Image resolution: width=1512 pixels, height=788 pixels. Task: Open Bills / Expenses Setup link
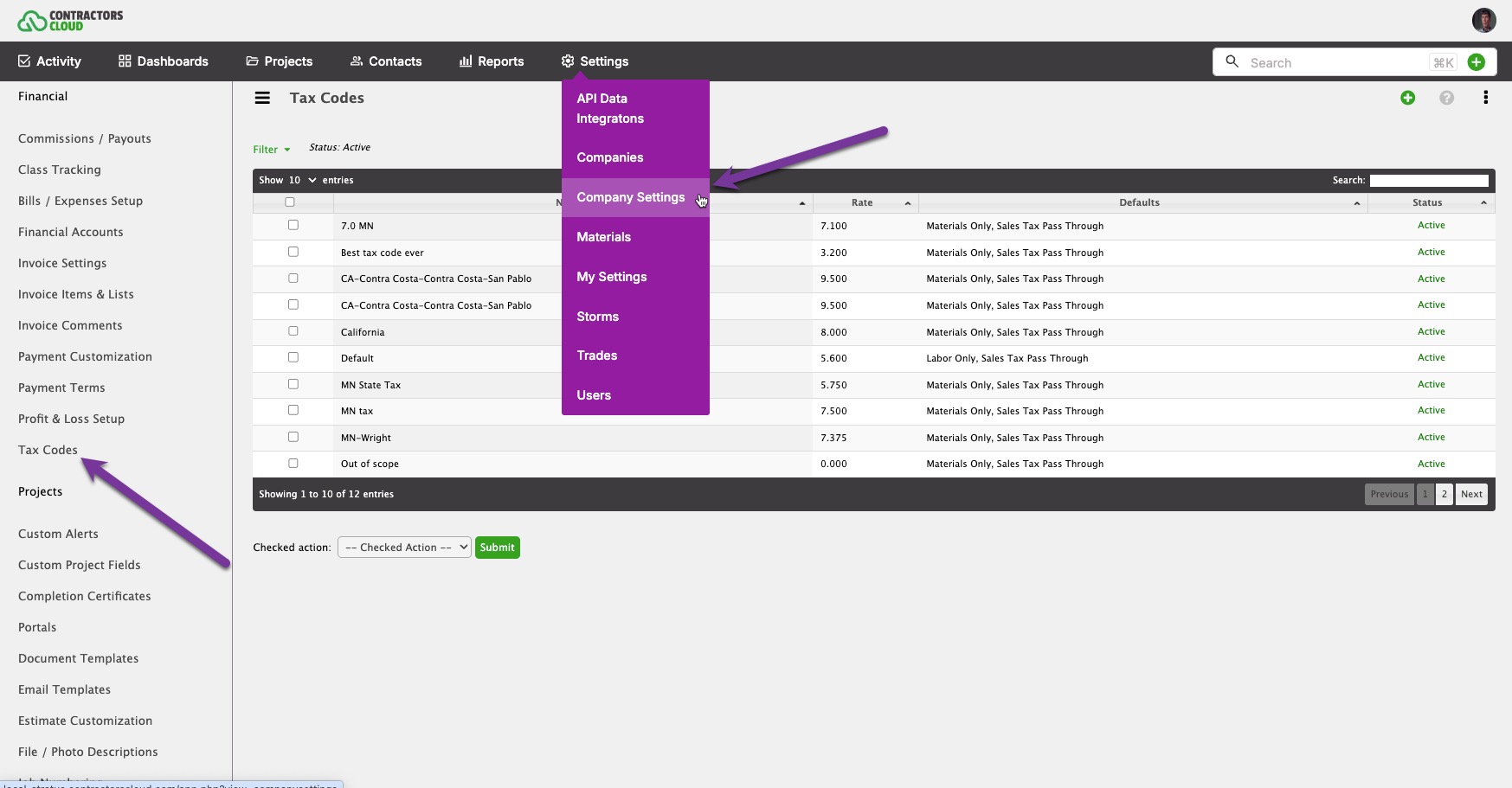point(80,201)
